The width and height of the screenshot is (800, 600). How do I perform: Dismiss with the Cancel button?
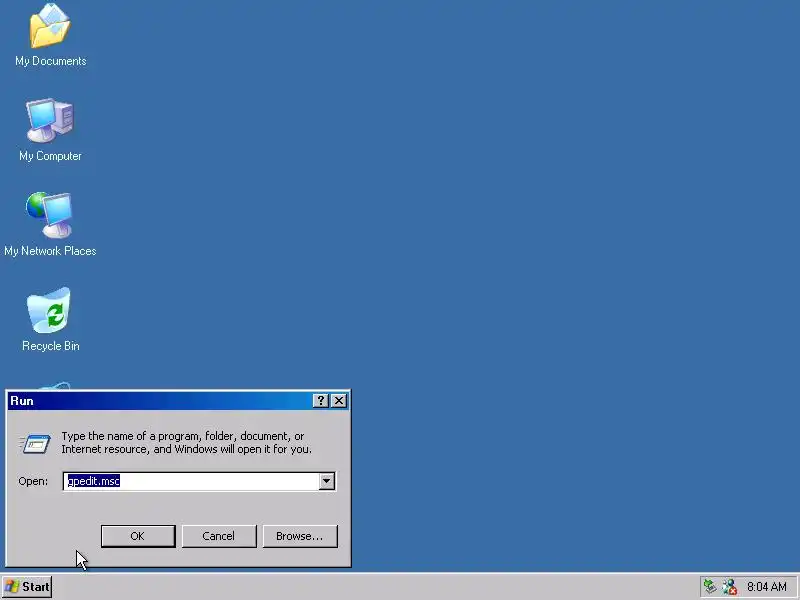(219, 536)
